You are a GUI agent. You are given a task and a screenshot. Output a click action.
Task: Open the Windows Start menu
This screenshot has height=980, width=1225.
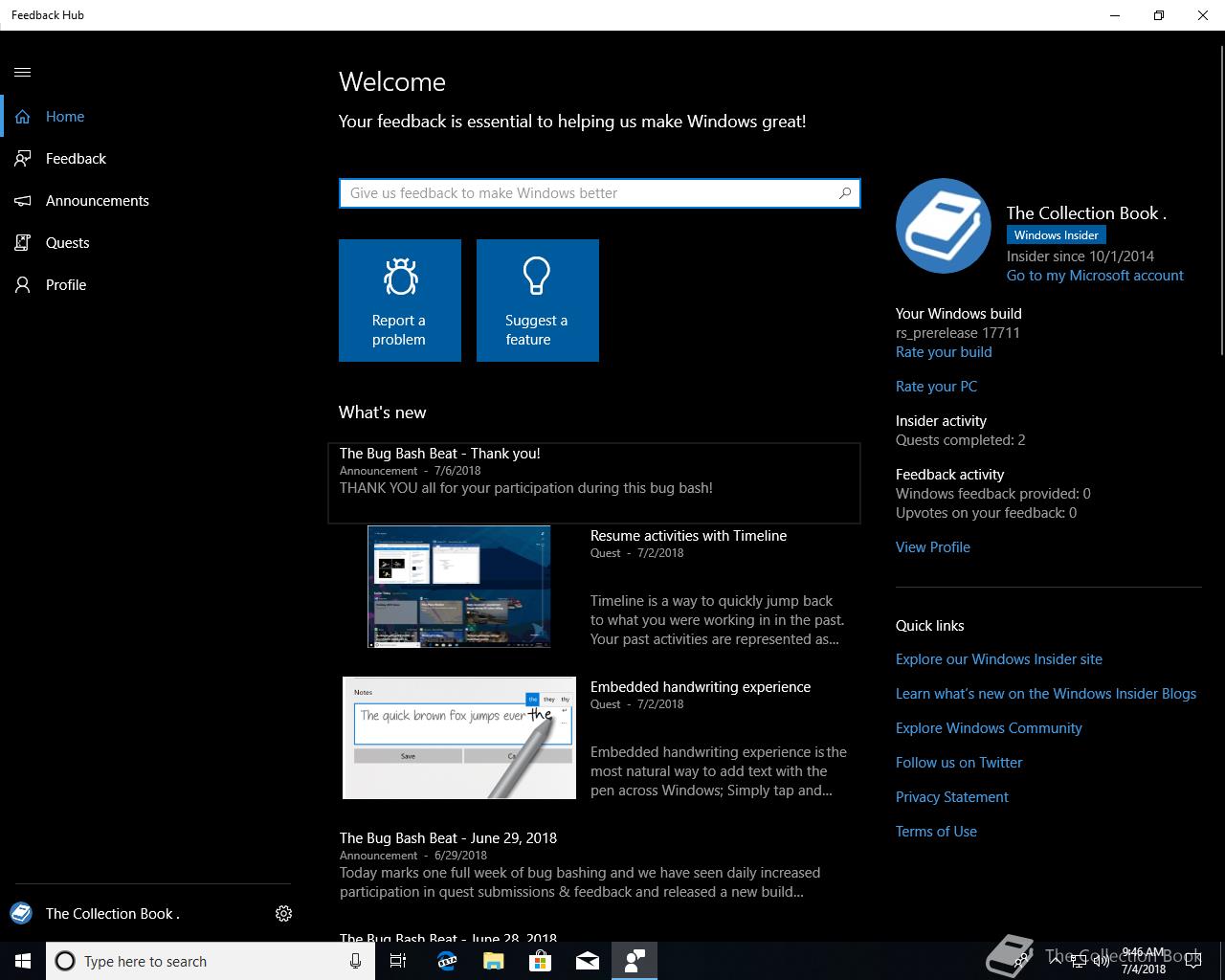coord(23,961)
